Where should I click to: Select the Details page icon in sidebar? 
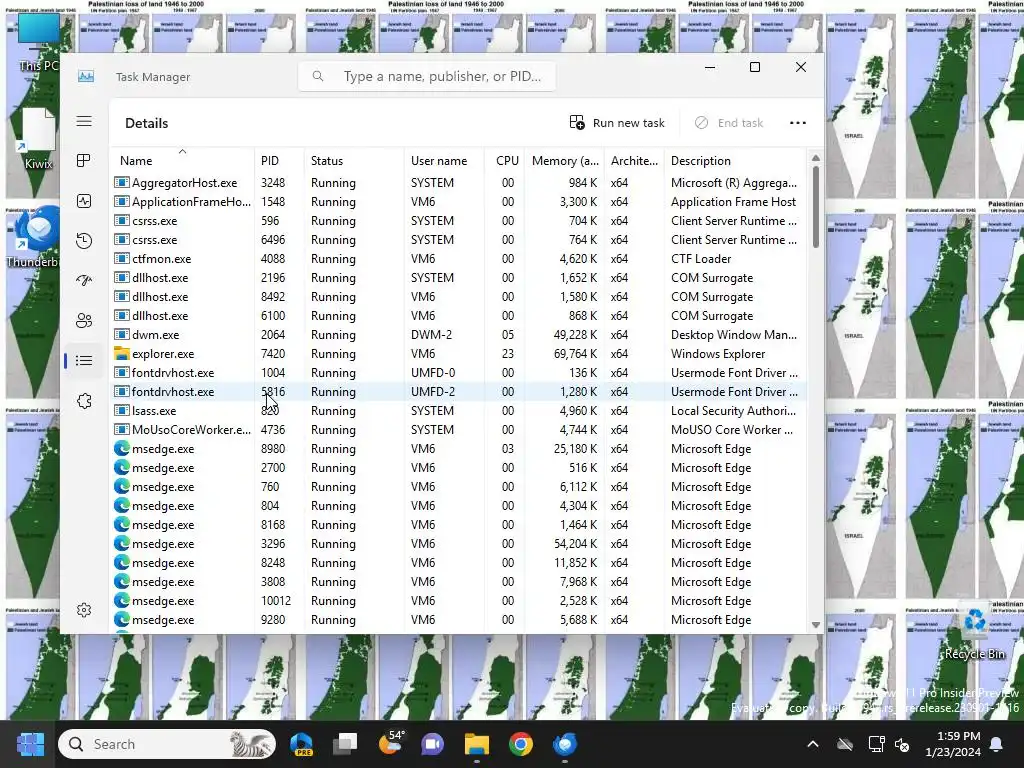[84, 360]
